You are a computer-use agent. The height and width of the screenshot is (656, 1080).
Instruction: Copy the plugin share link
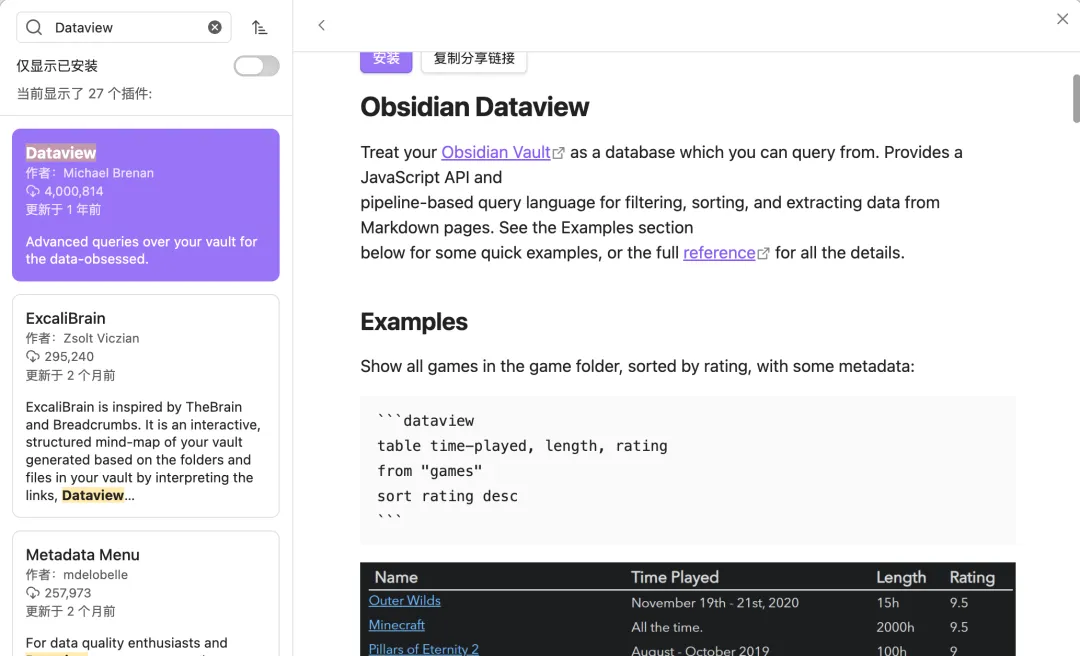click(x=474, y=59)
